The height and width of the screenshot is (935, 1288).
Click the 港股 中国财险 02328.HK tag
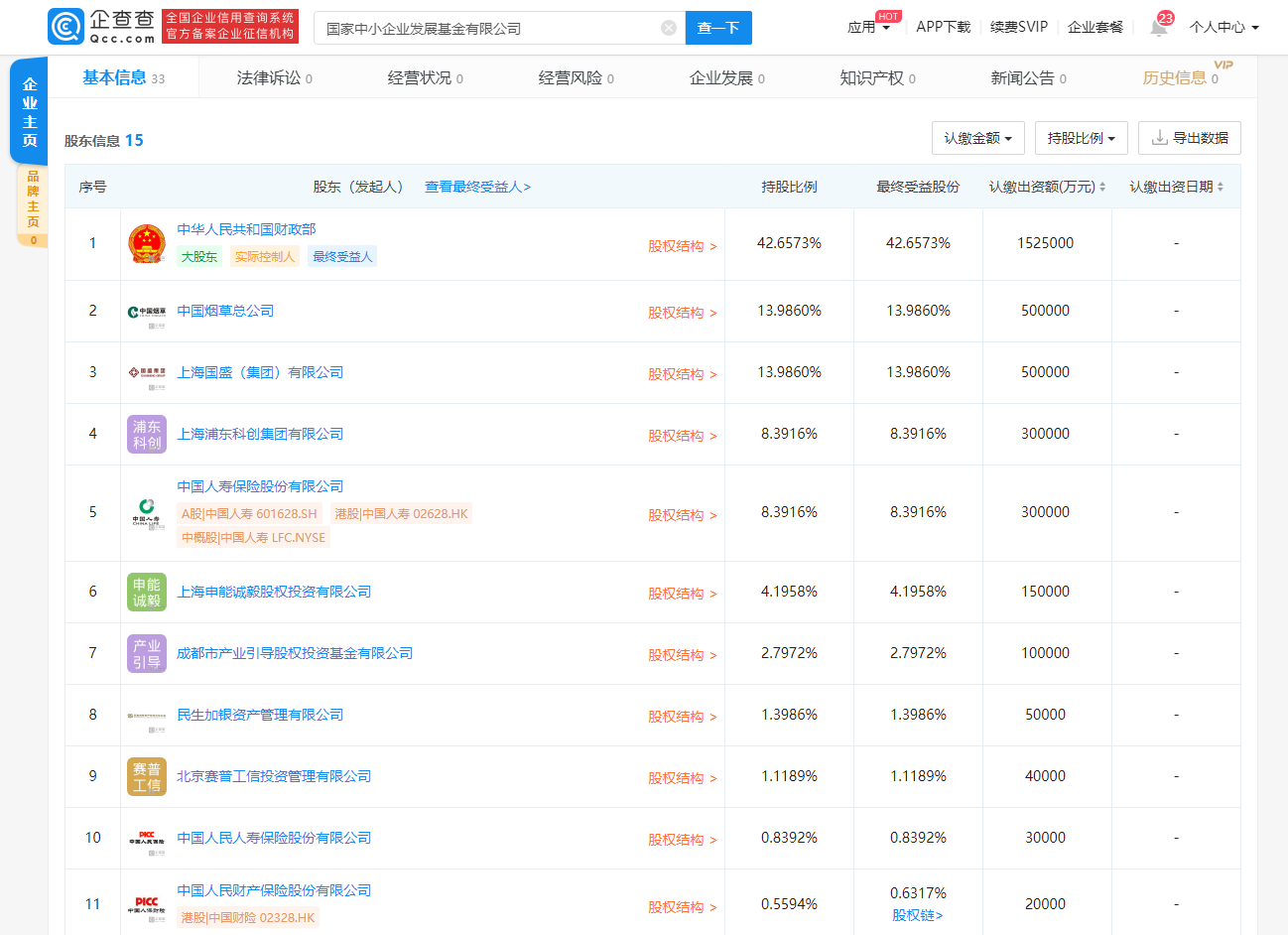[247, 917]
